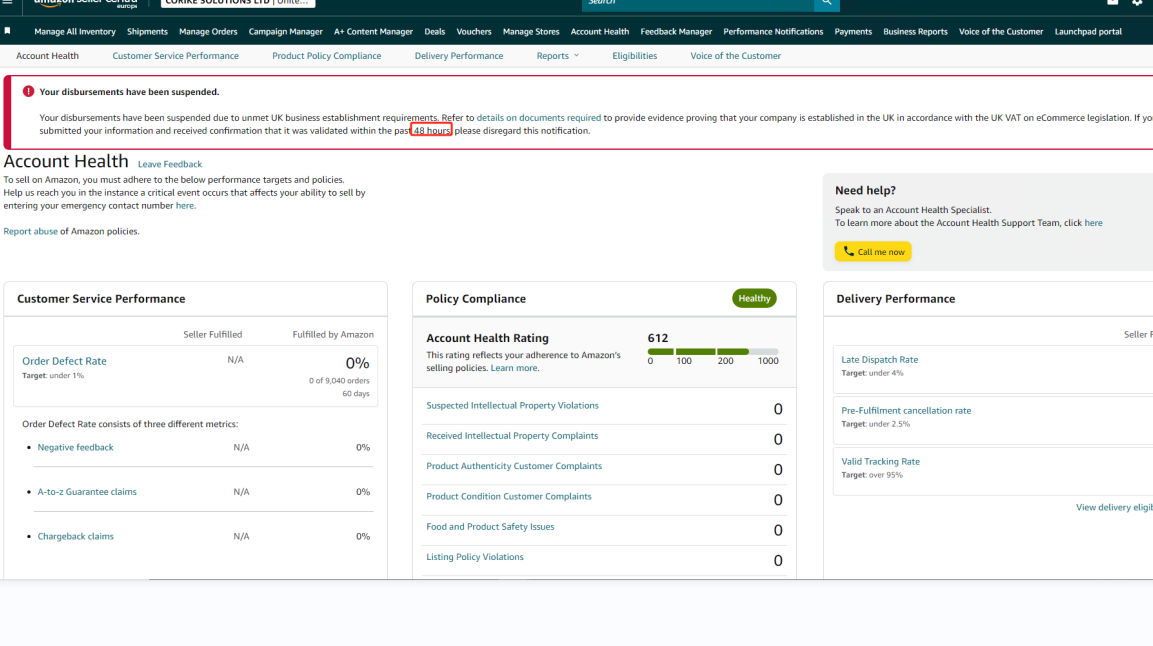1153x646 pixels.
Task: Open the Order Defect Rate link
Action: coord(64,361)
